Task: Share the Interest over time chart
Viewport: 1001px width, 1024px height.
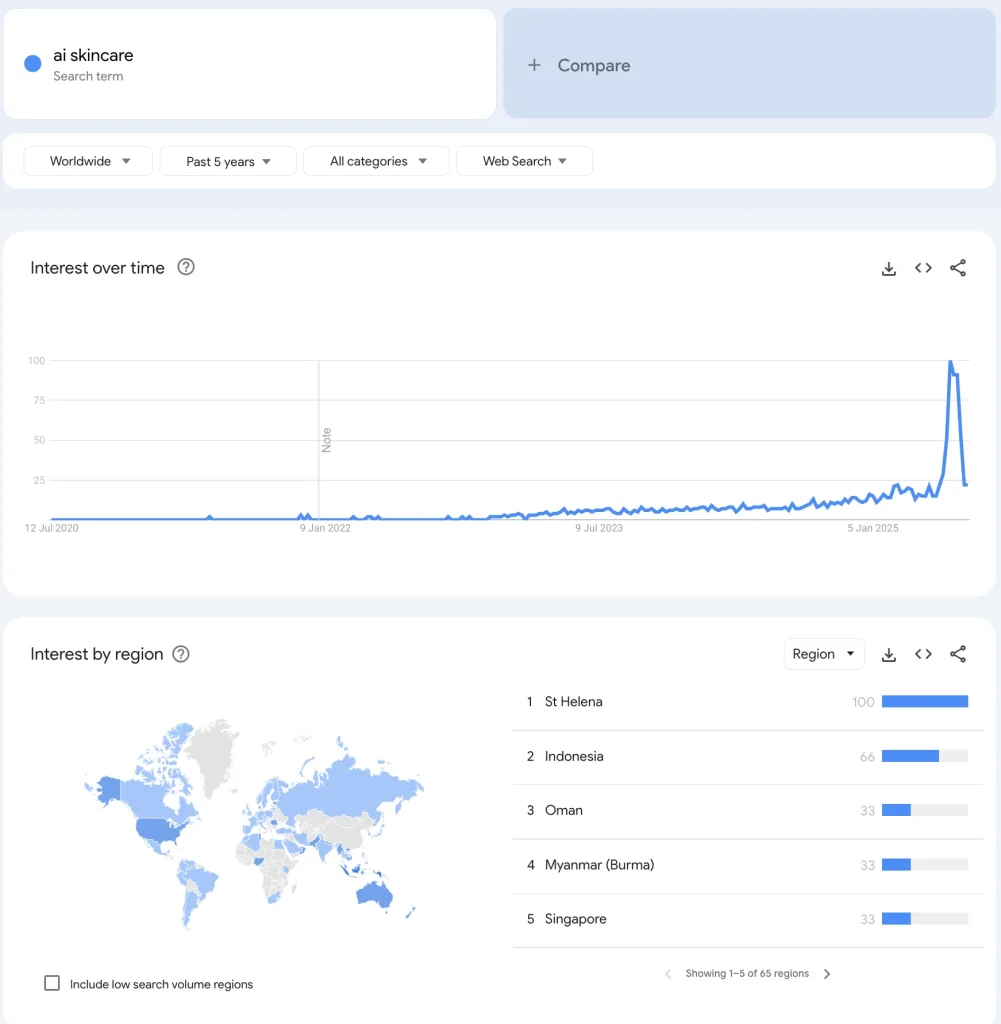Action: point(958,268)
